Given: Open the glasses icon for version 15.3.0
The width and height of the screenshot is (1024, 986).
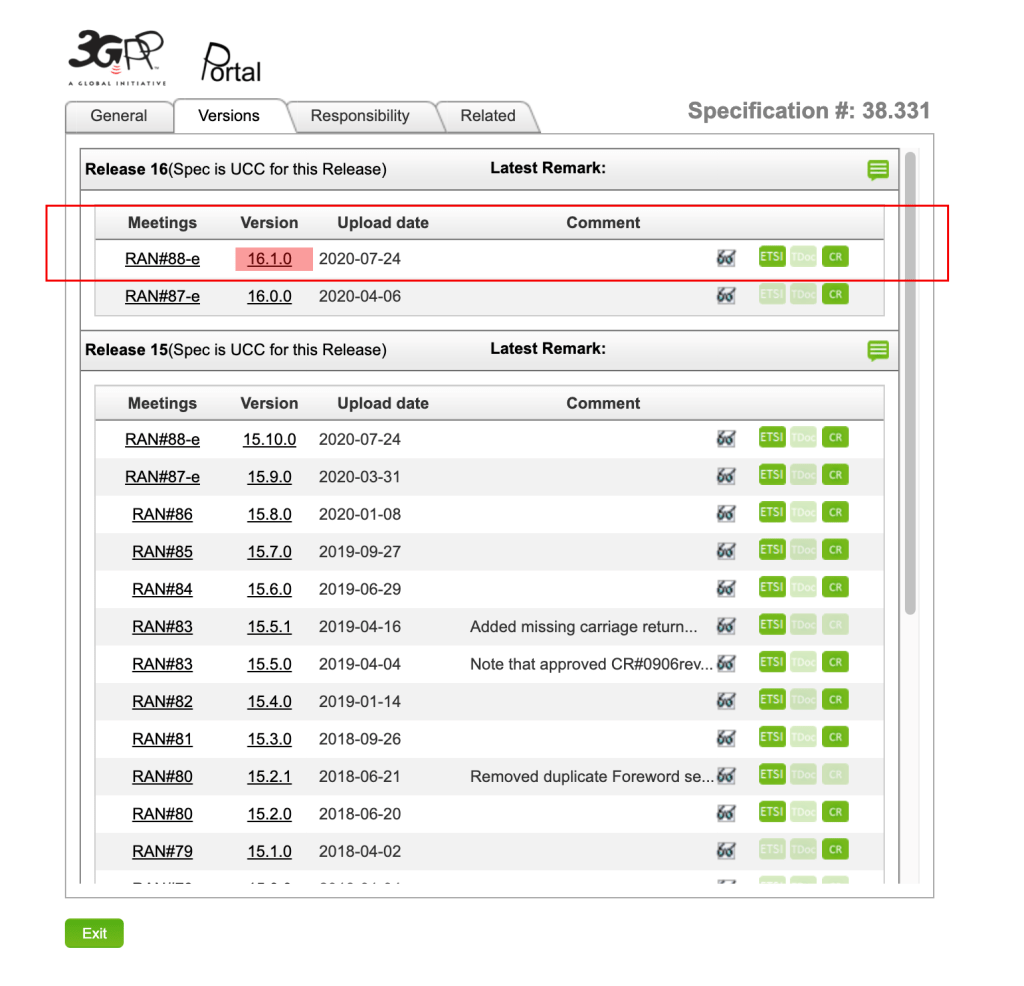Looking at the screenshot, I should [x=726, y=737].
